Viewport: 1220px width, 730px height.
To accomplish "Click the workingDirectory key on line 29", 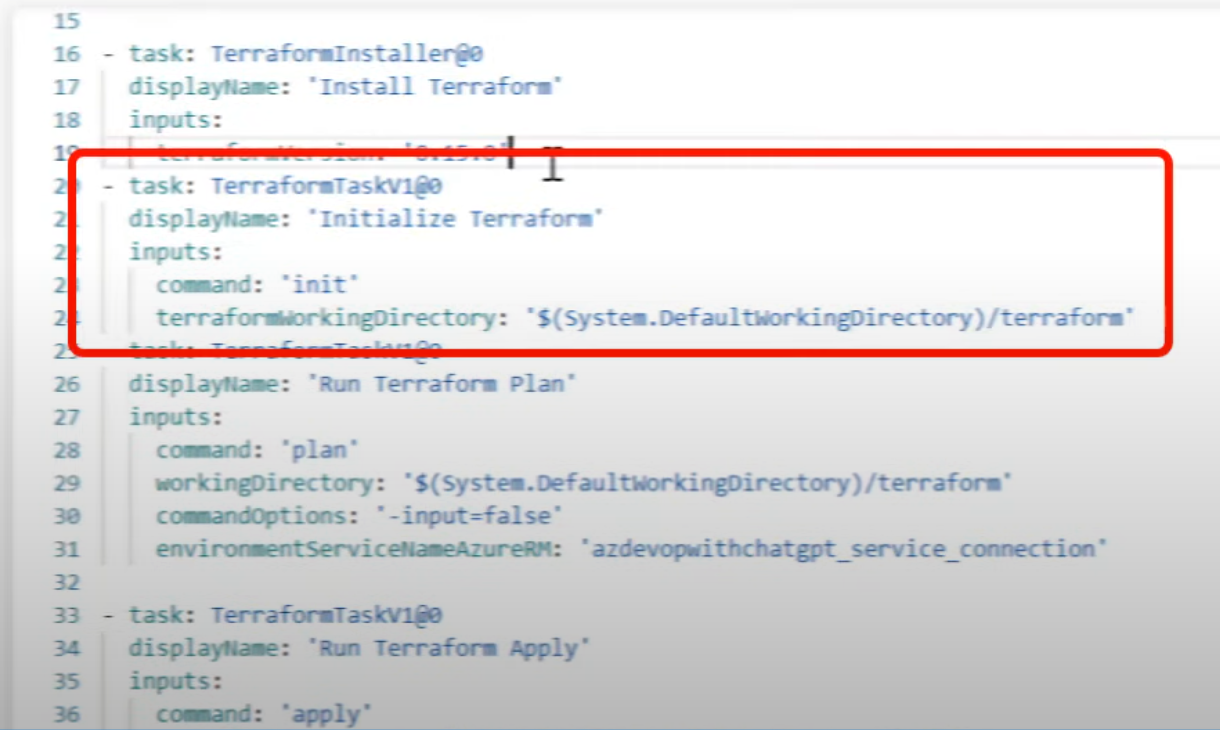I will pyautogui.click(x=262, y=483).
